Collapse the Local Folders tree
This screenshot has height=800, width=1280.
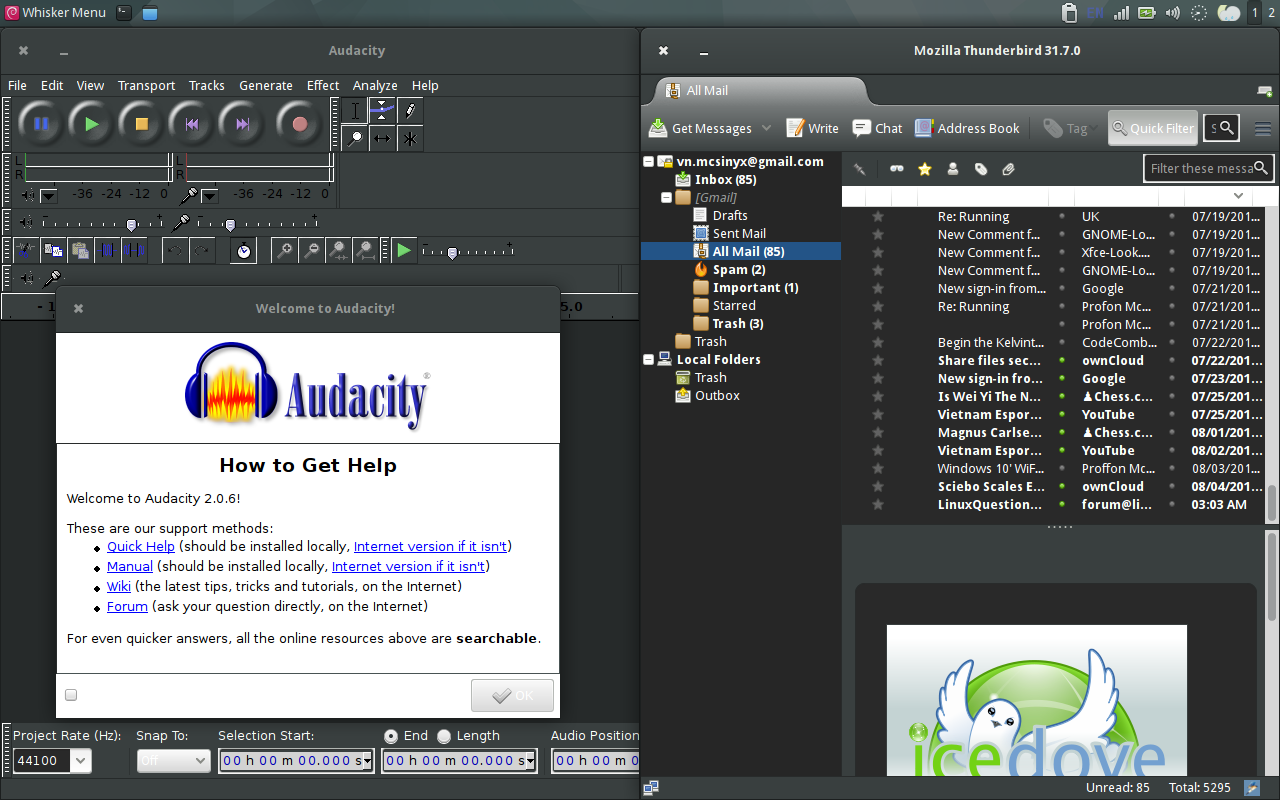[649, 359]
